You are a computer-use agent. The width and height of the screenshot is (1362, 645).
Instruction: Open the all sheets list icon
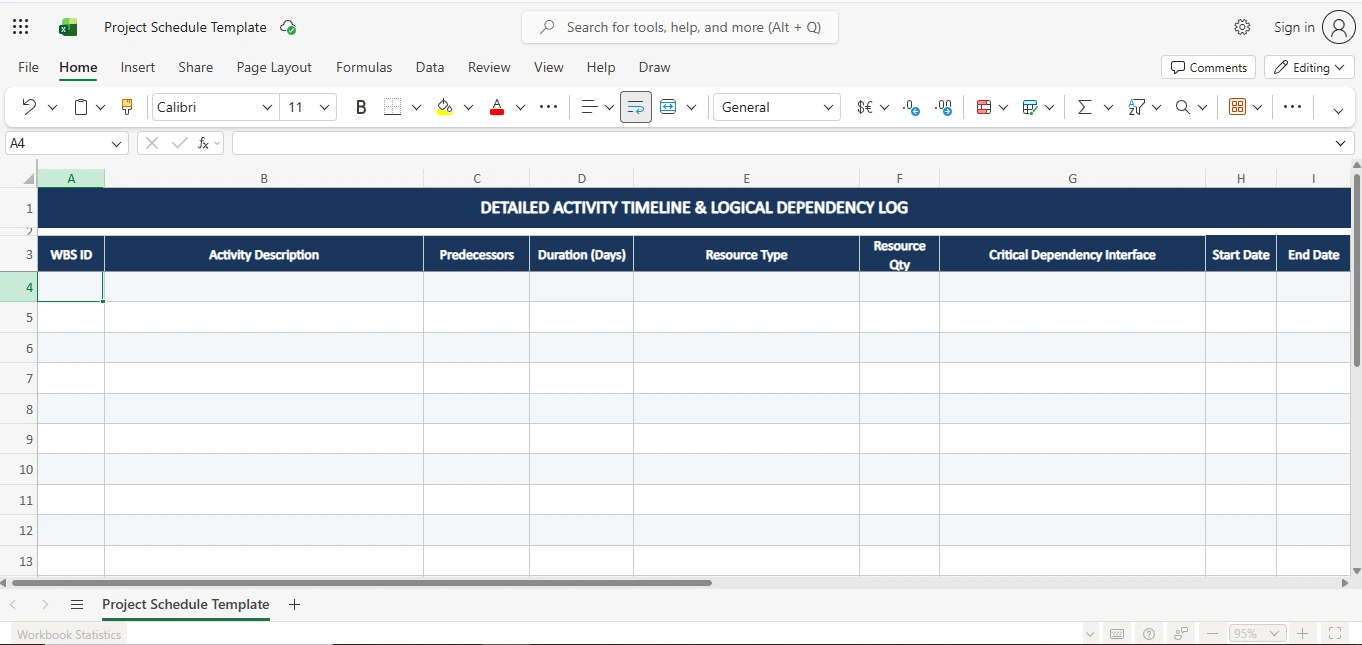[x=77, y=604]
